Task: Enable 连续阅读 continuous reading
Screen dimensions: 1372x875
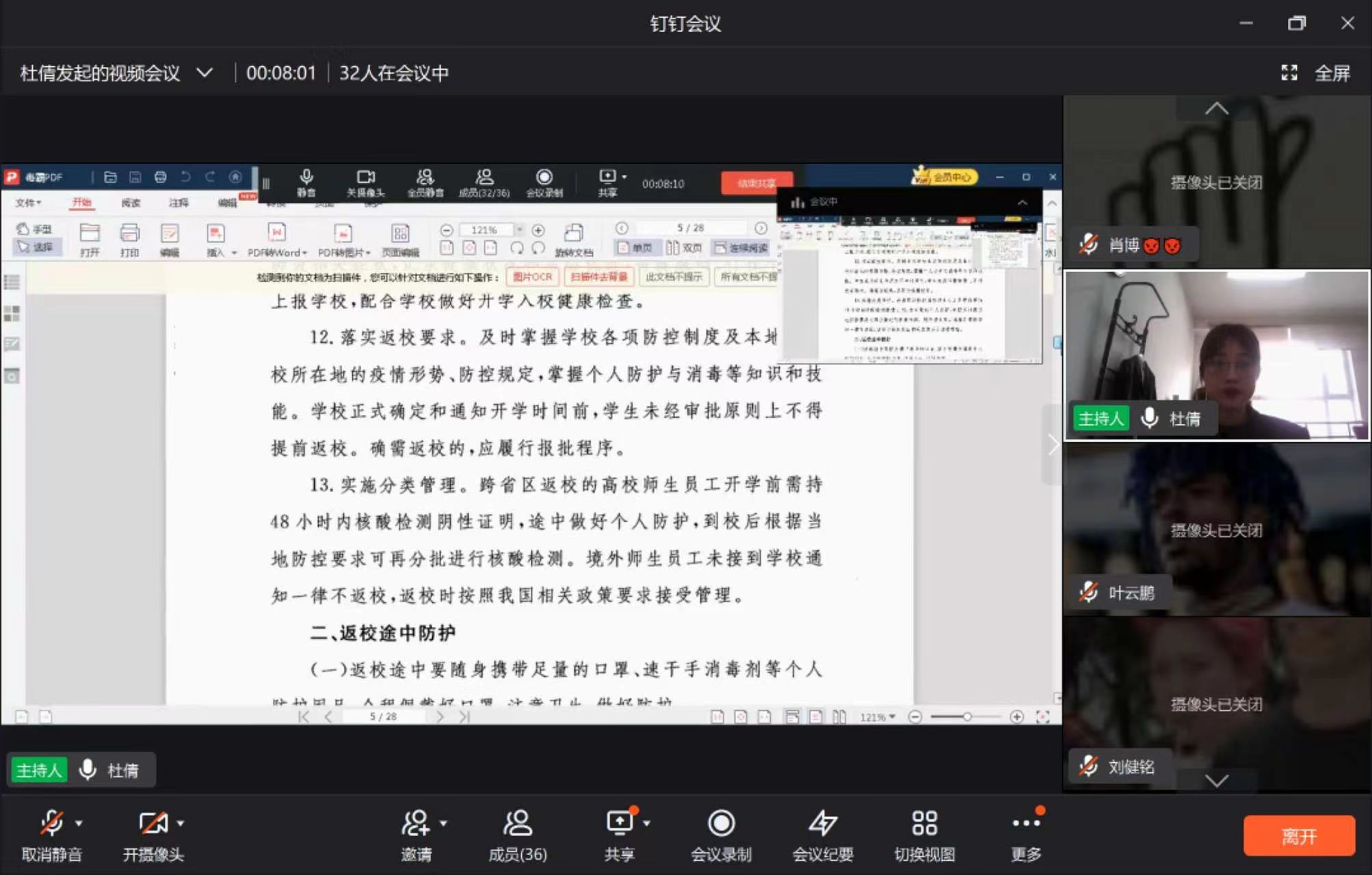Action: pos(742,247)
